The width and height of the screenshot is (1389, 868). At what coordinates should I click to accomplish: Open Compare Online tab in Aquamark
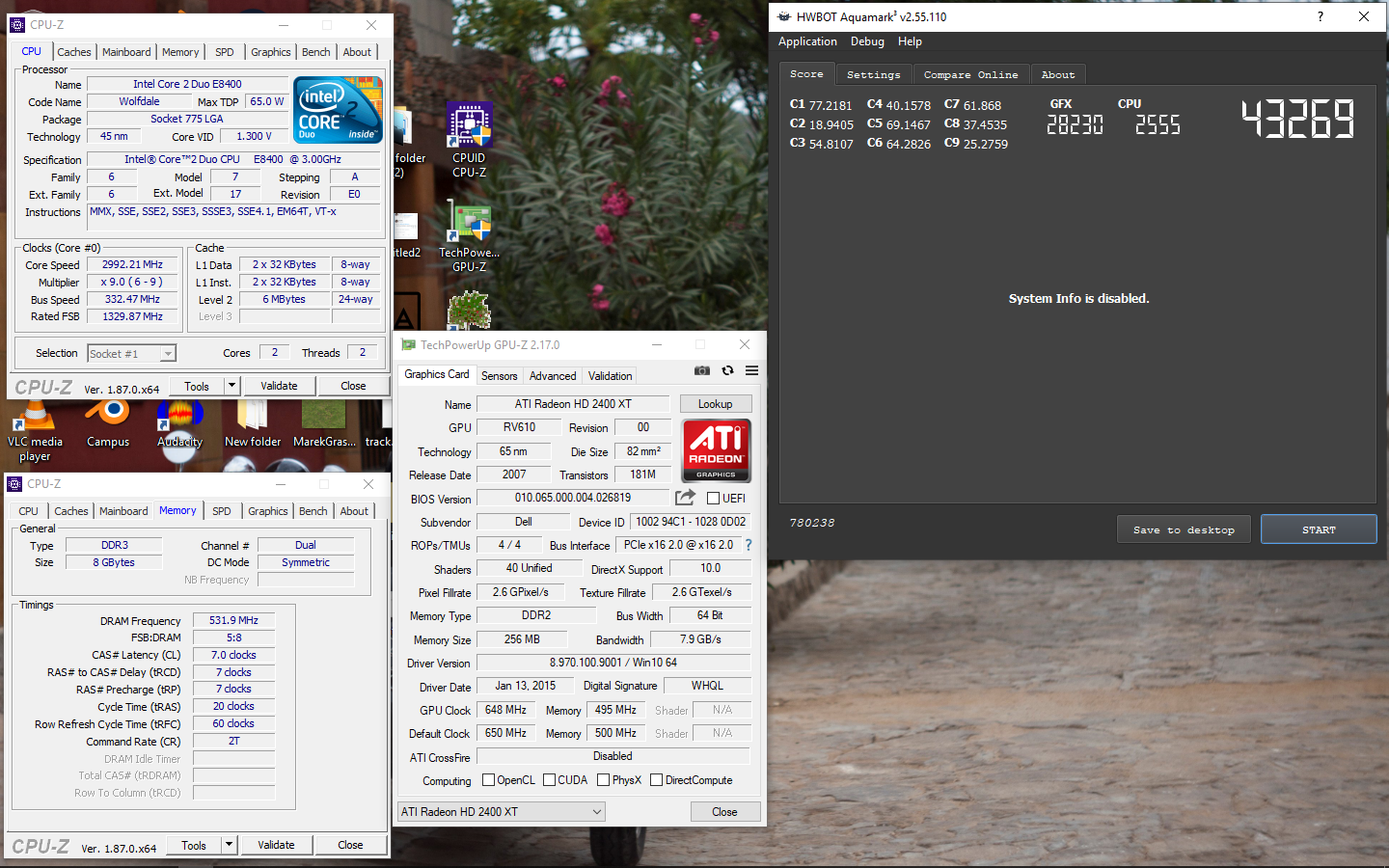tap(970, 75)
